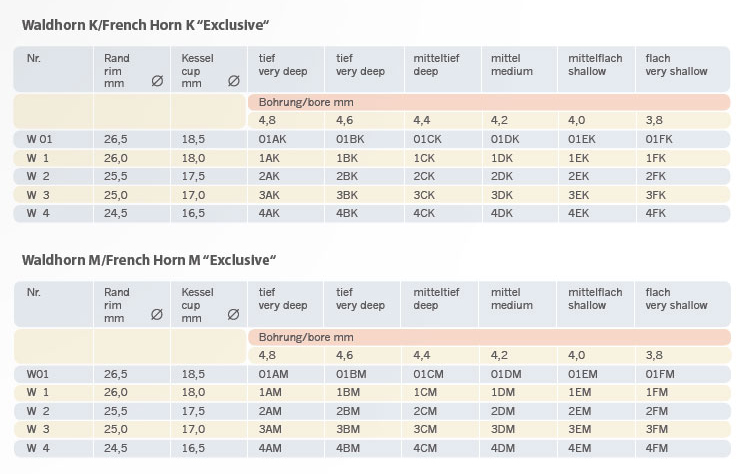Click the 4FK model cell
The height and width of the screenshot is (474, 751).
coord(656,213)
